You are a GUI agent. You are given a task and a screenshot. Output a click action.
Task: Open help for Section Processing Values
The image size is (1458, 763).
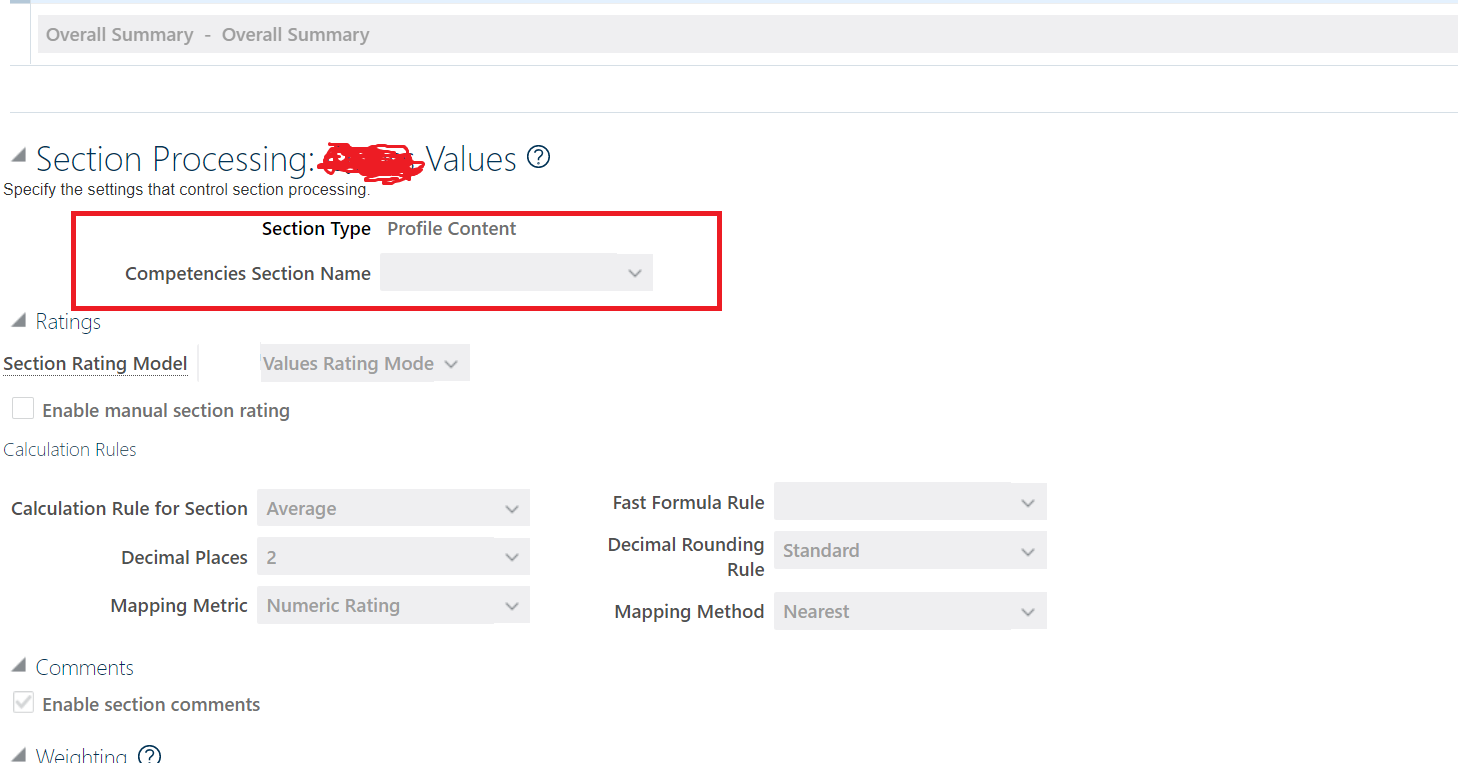(x=538, y=157)
